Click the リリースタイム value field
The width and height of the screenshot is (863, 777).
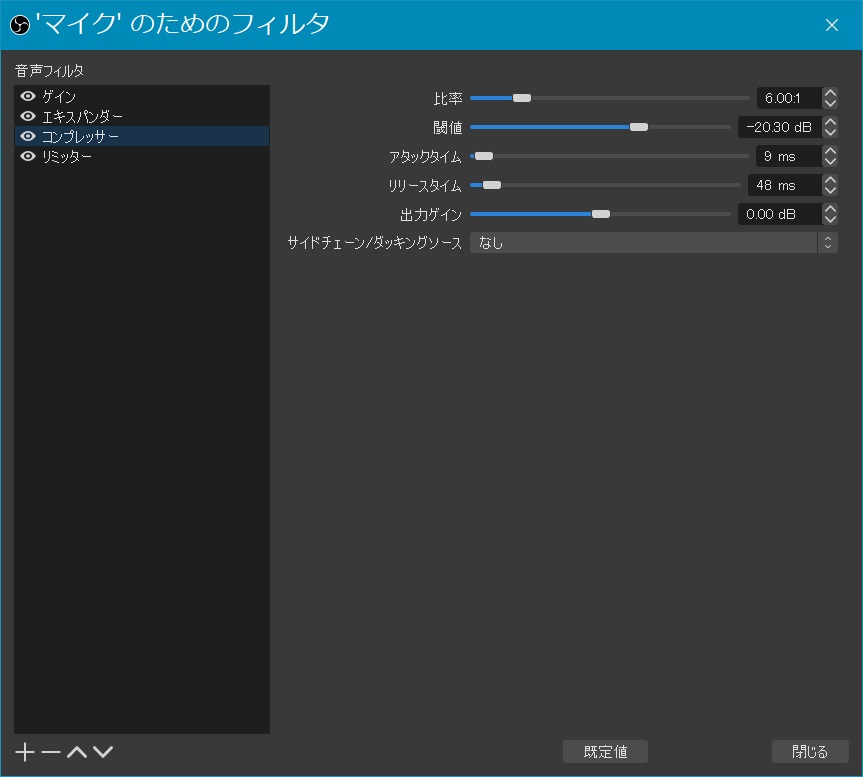point(783,186)
